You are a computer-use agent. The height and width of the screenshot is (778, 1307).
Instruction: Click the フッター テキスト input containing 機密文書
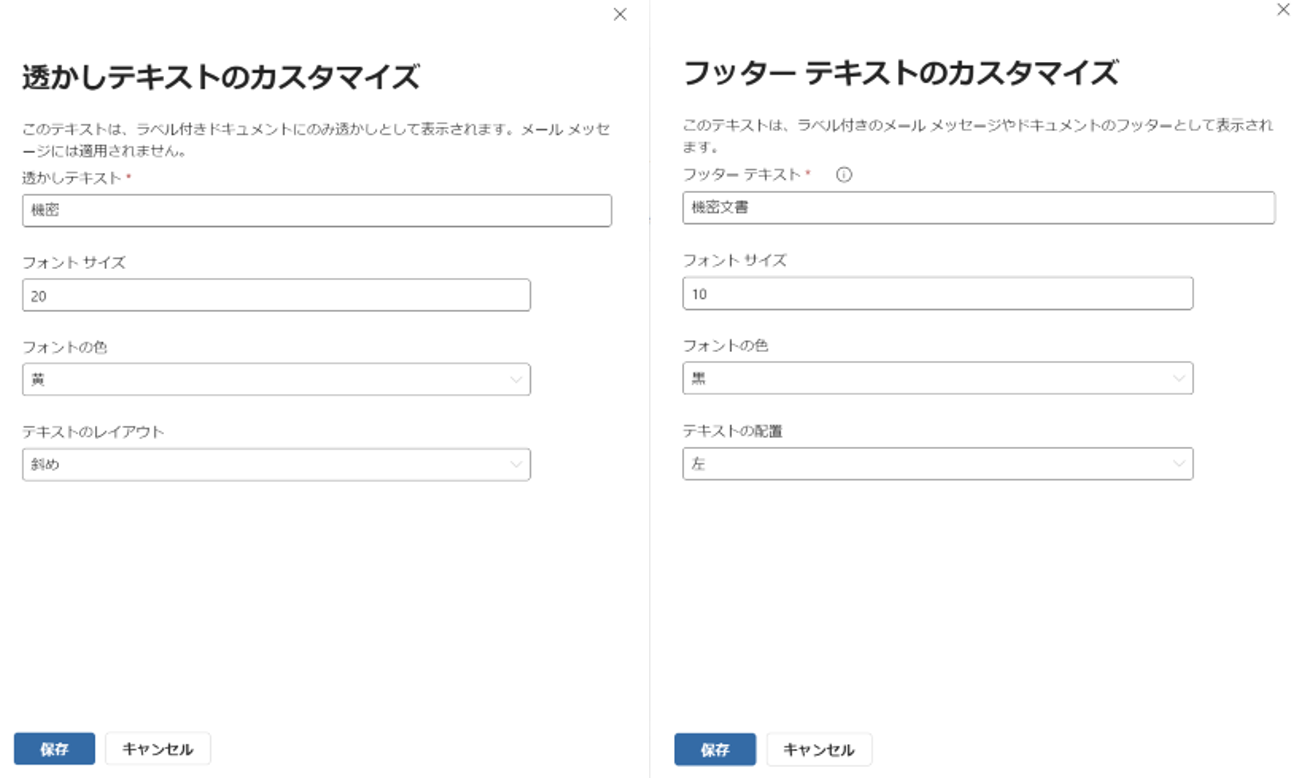click(x=978, y=208)
